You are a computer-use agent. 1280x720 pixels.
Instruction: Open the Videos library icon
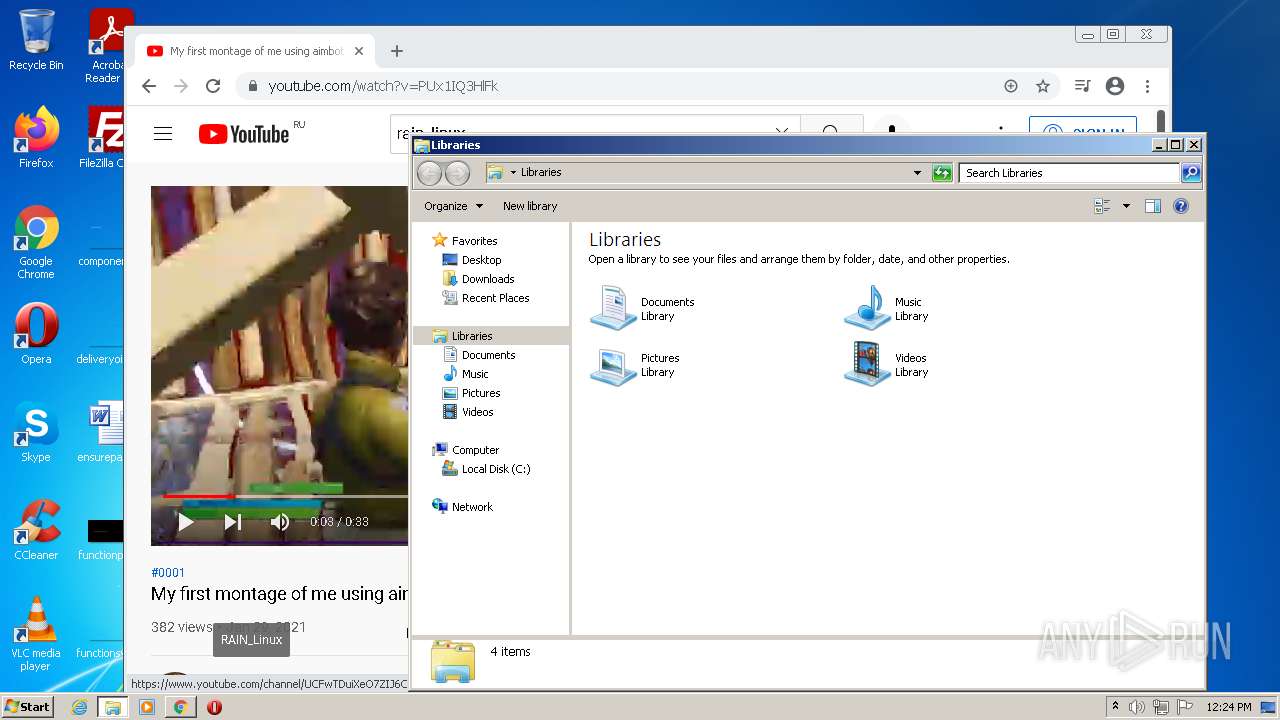[x=867, y=365]
